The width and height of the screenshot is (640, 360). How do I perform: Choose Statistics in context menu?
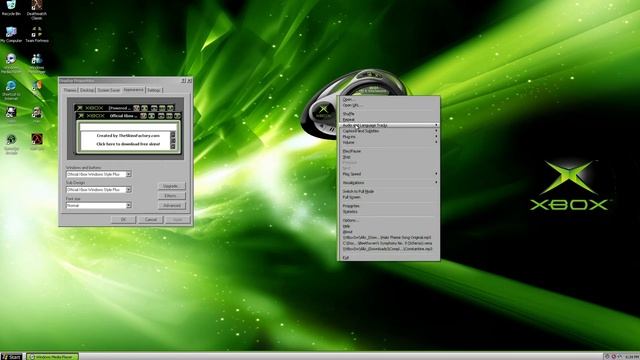tap(389, 212)
